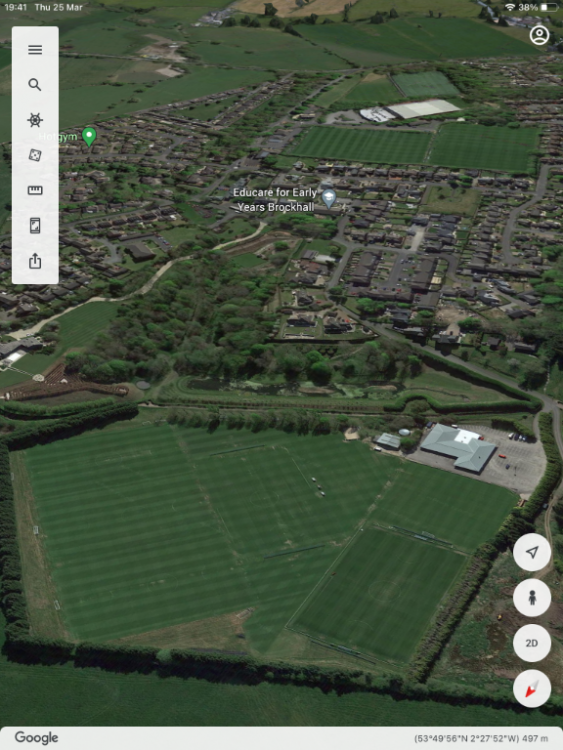This screenshot has height=750, width=563.
Task: Open Educare for Early Years Brockhall label
Action: (x=275, y=199)
